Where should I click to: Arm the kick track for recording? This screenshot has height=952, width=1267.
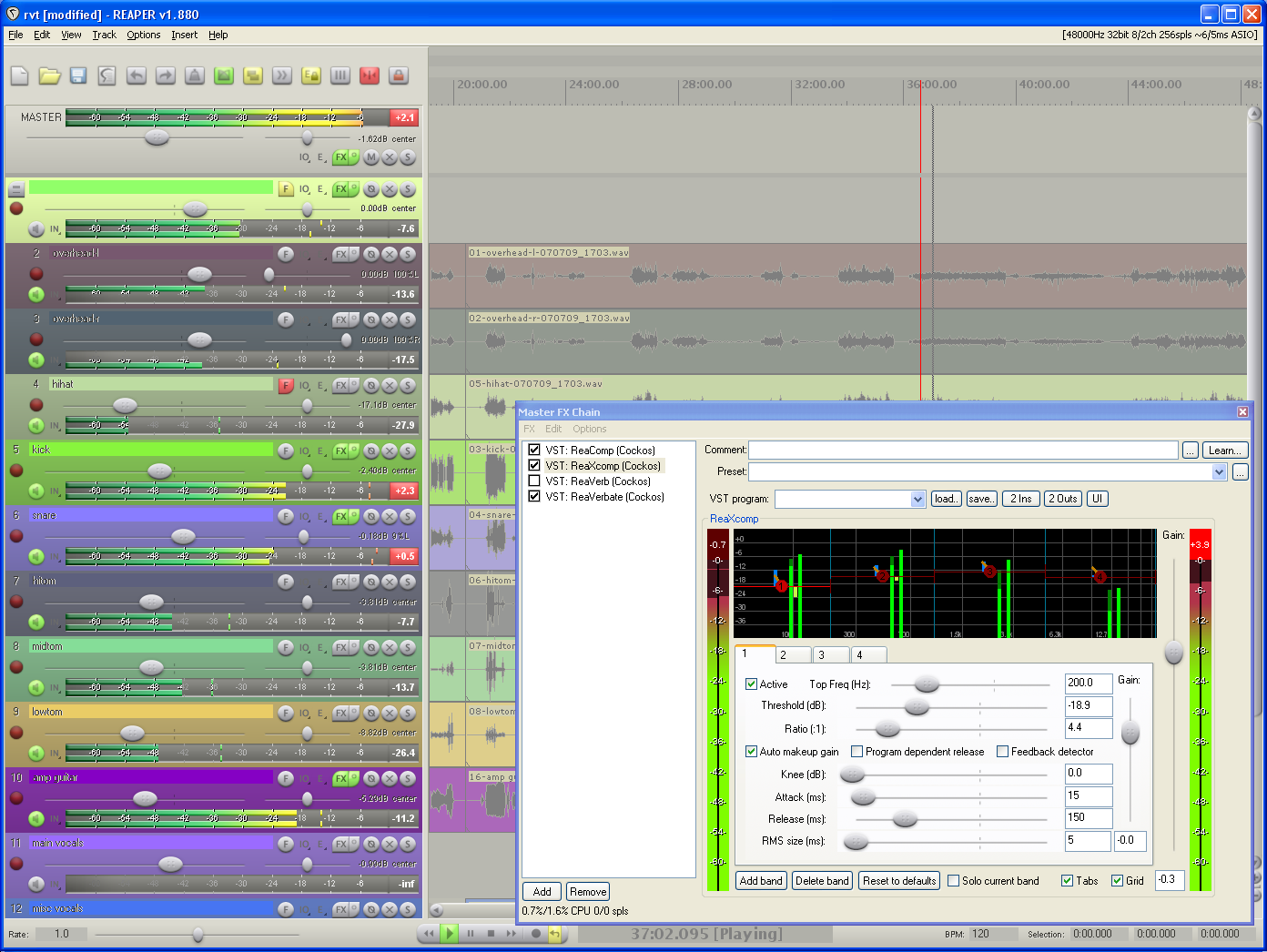(16, 471)
